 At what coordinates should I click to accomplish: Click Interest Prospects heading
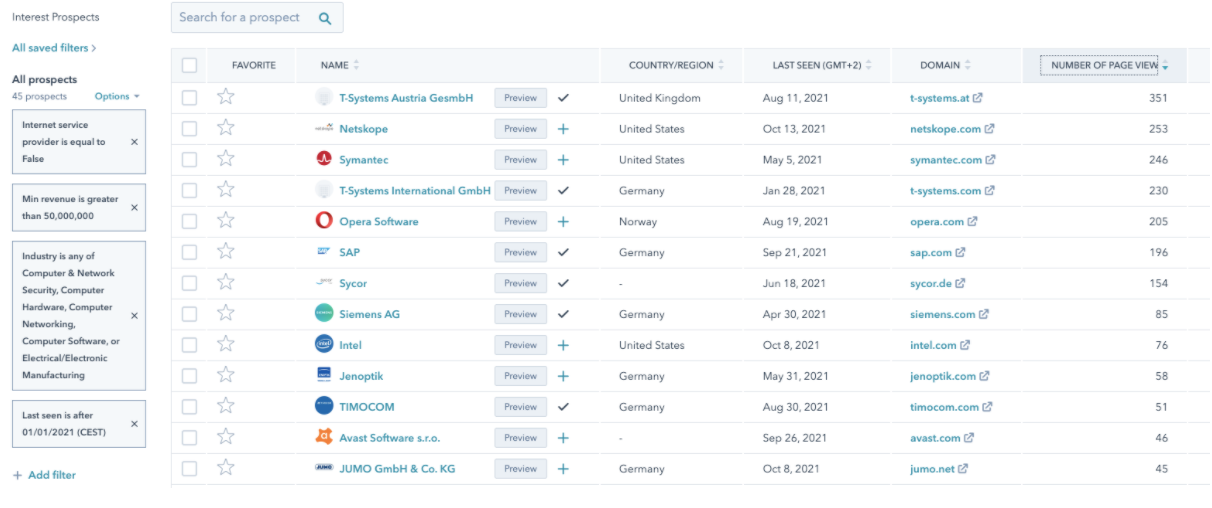click(x=55, y=17)
